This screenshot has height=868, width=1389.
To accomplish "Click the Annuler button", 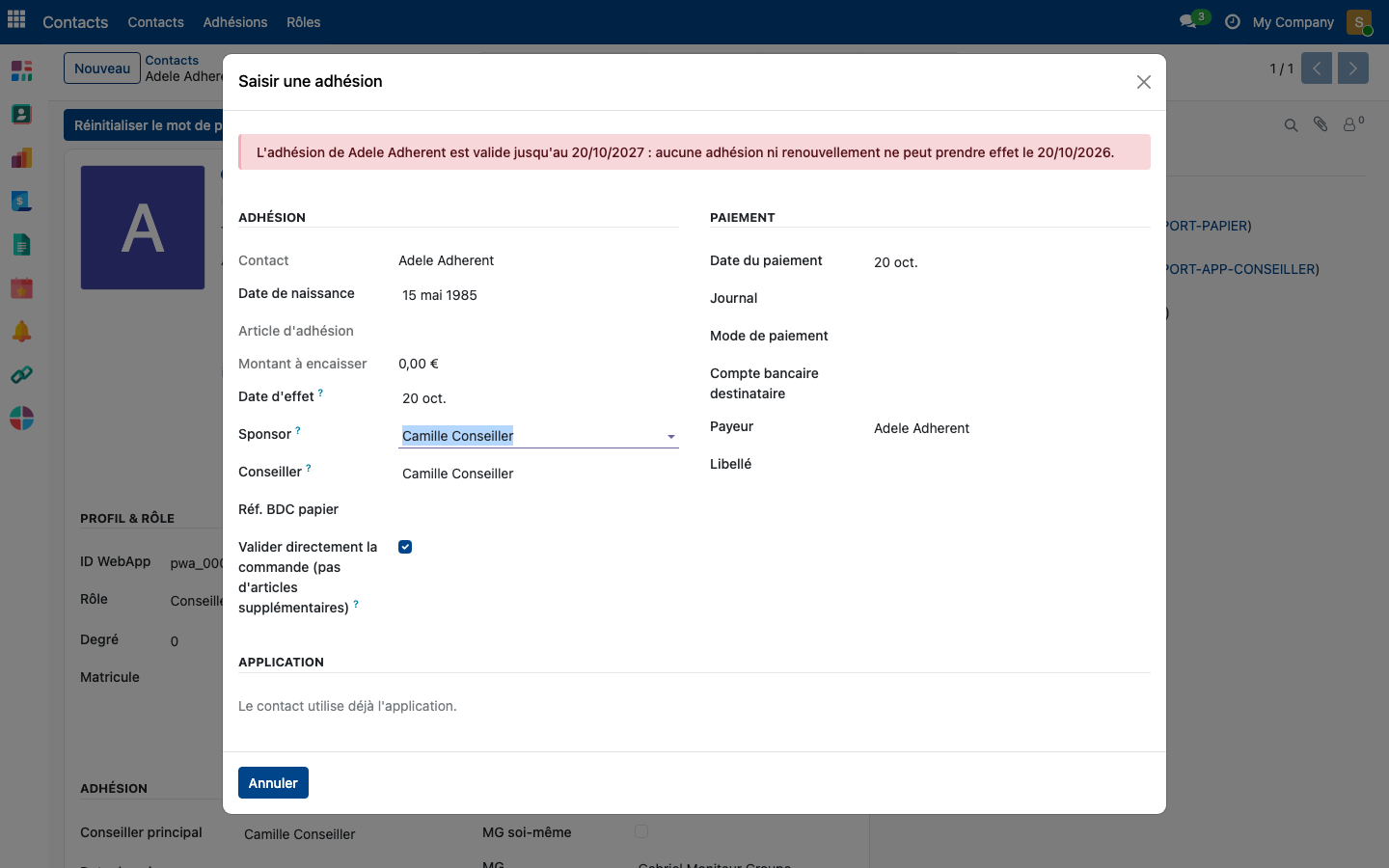I will pyautogui.click(x=273, y=783).
